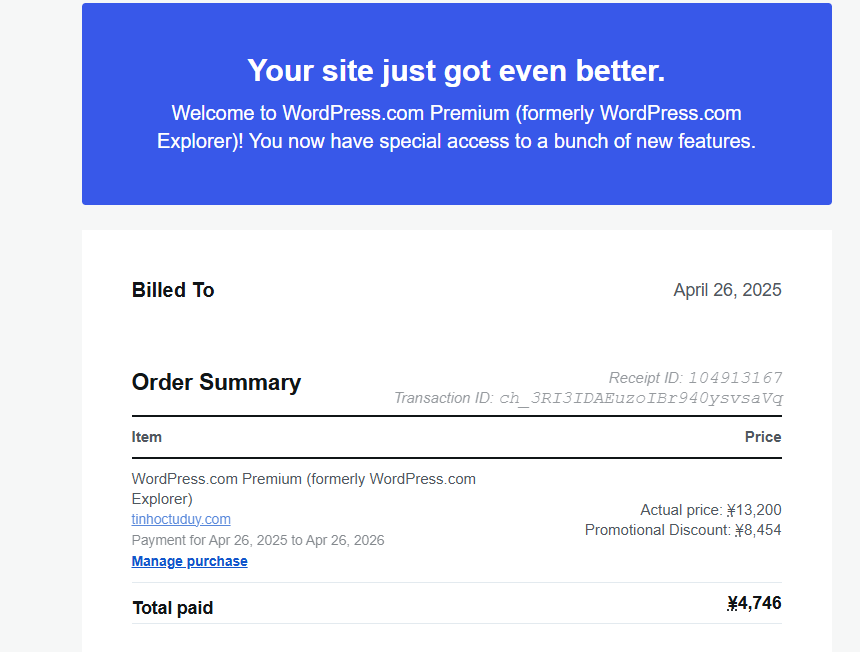The width and height of the screenshot is (860, 652).
Task: Select the receipt ID number 104913167
Action: pyautogui.click(x=735, y=378)
